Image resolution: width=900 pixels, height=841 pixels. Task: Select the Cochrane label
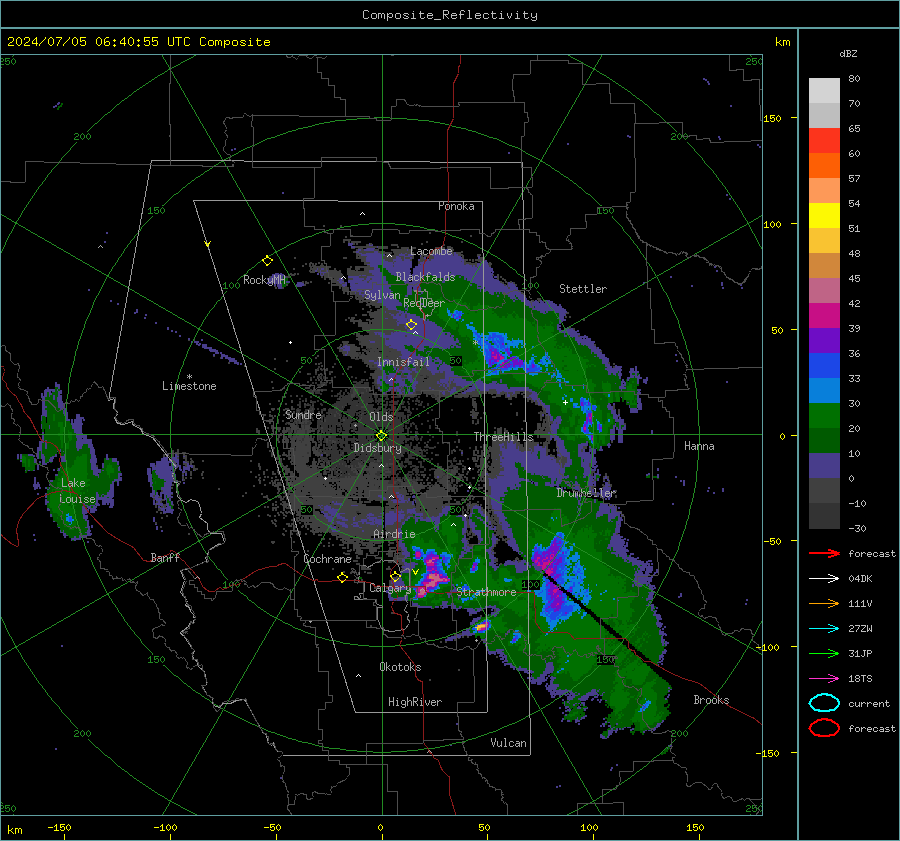point(327,559)
